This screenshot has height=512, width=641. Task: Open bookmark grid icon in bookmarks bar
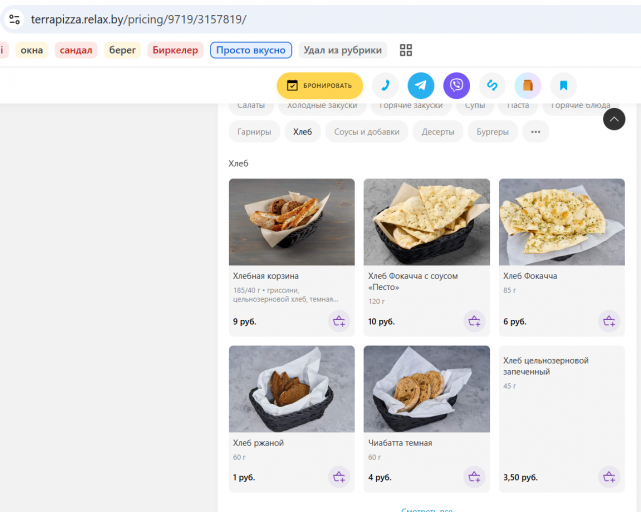click(x=406, y=50)
